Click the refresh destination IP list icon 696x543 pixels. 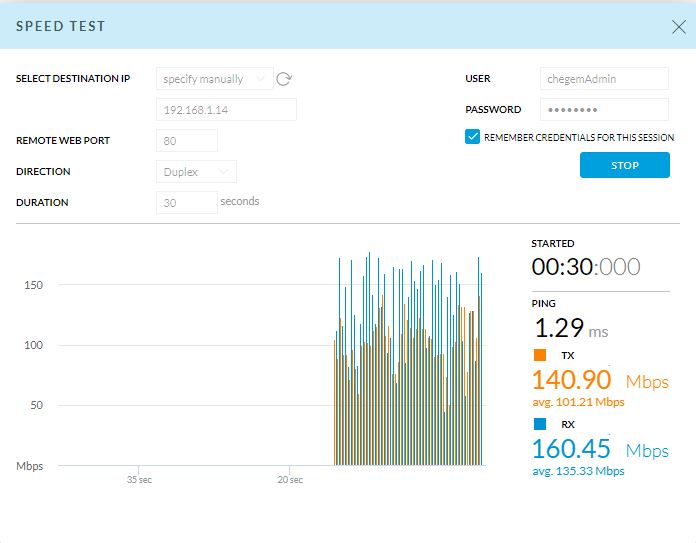point(284,79)
